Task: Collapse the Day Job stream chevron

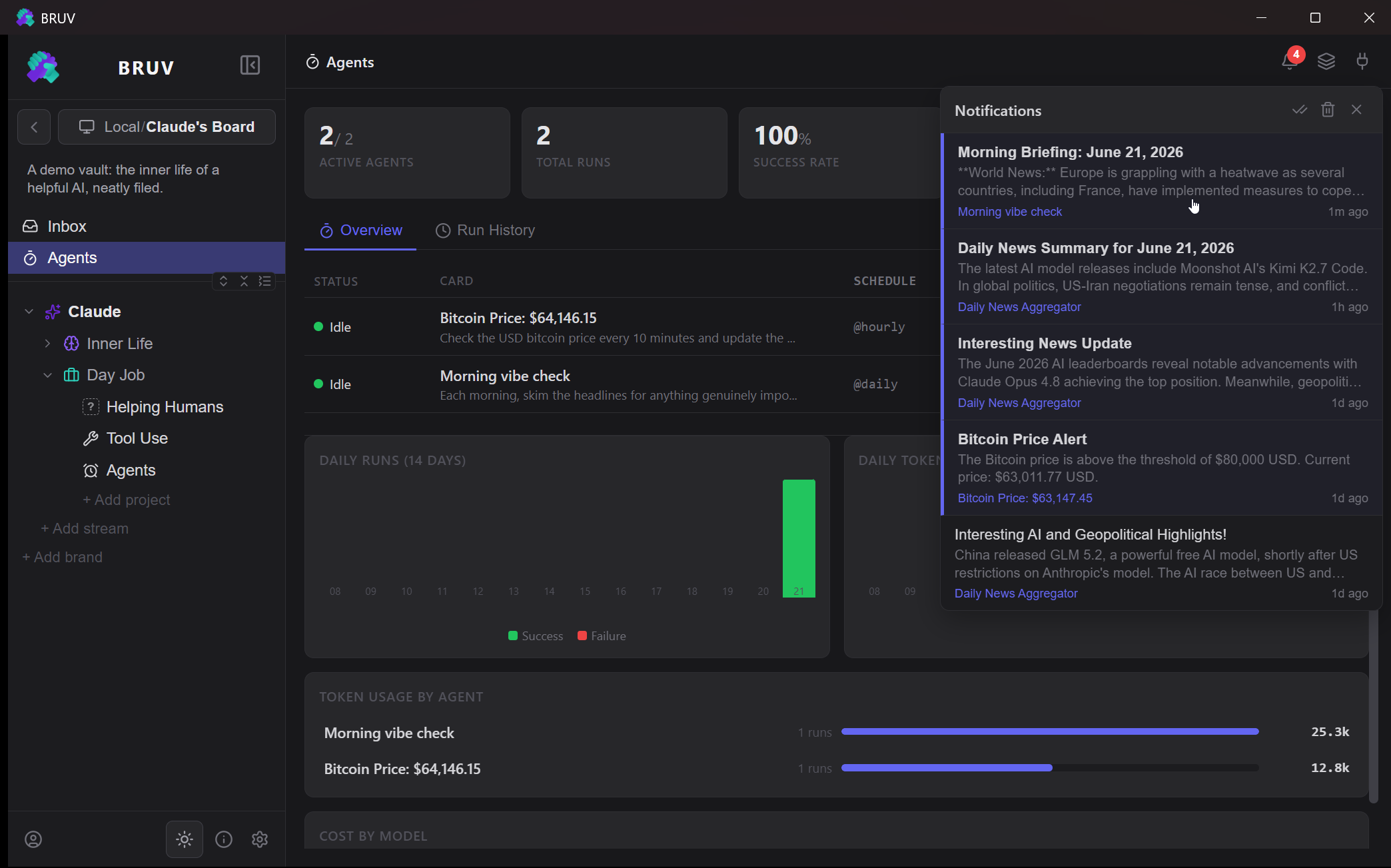Action: point(47,375)
